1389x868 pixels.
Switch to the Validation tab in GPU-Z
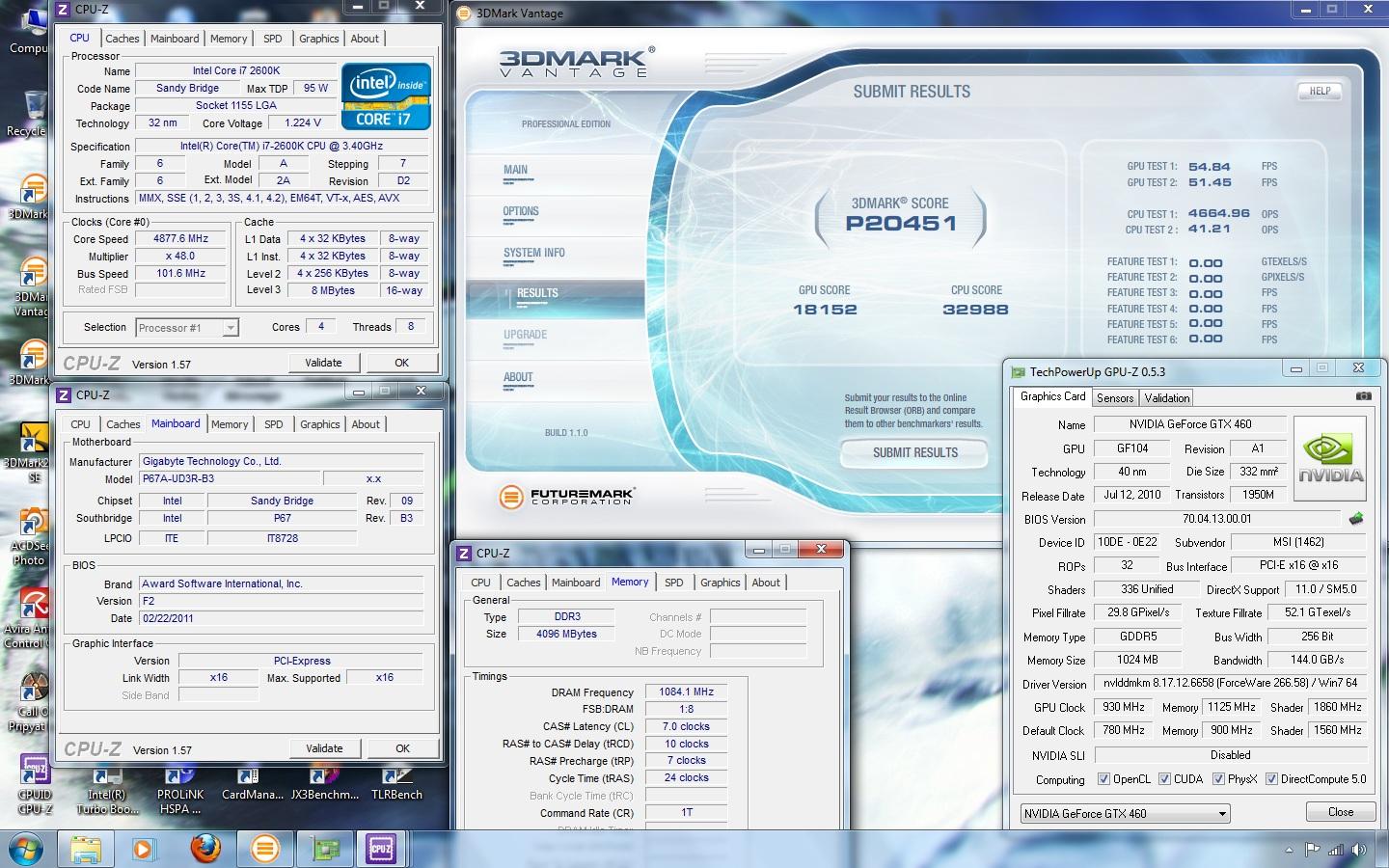pyautogui.click(x=1167, y=398)
